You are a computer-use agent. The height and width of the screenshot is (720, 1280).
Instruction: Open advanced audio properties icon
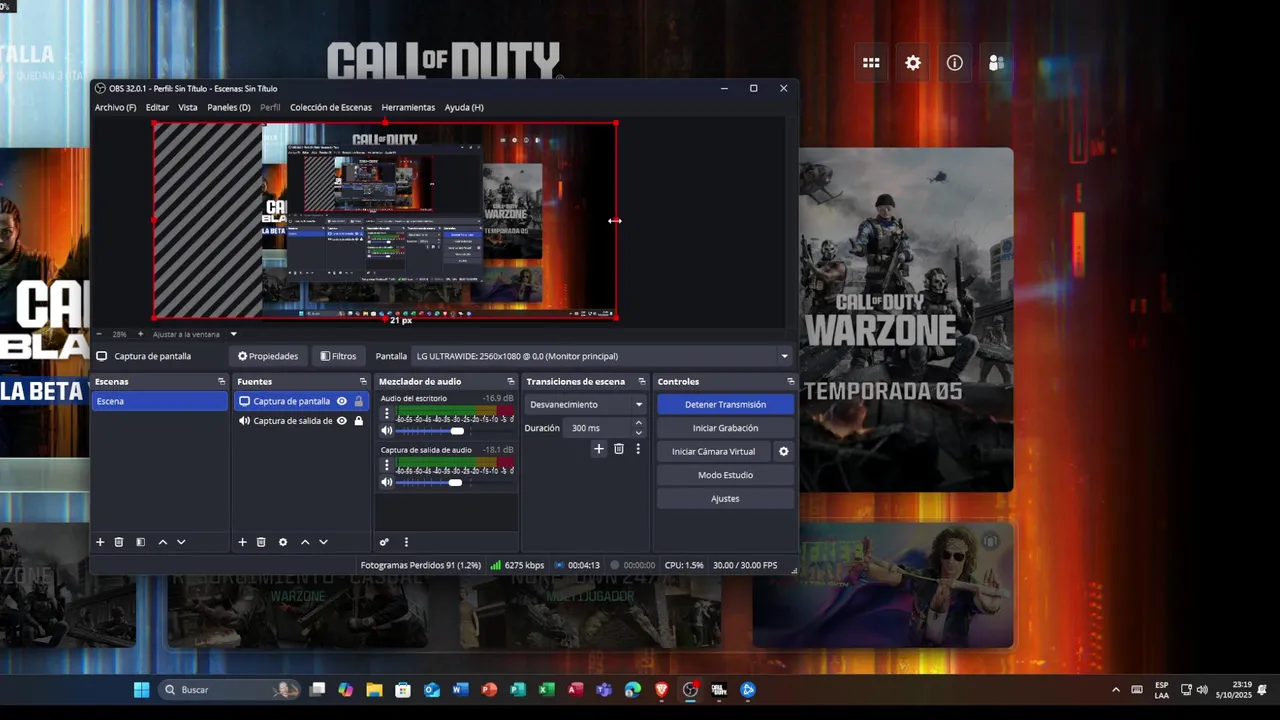(x=384, y=542)
